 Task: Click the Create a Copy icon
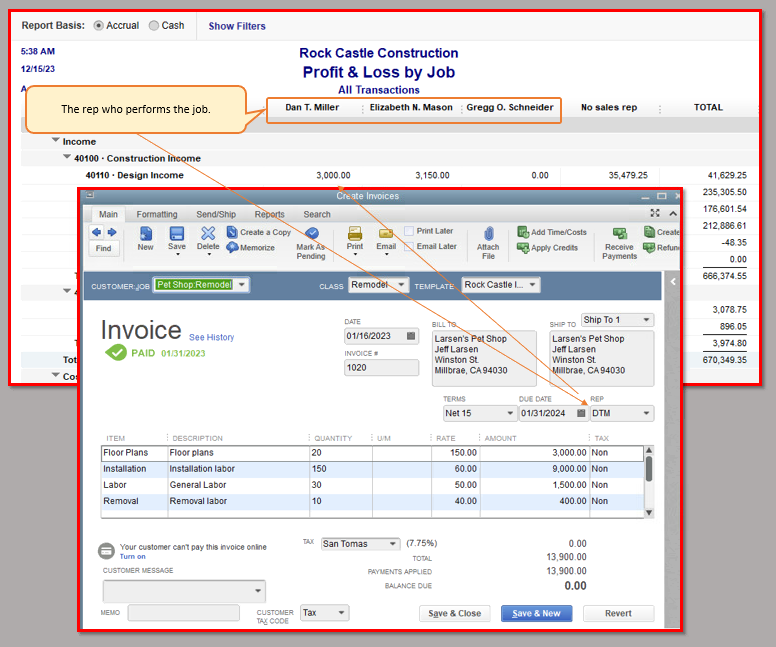[232, 232]
